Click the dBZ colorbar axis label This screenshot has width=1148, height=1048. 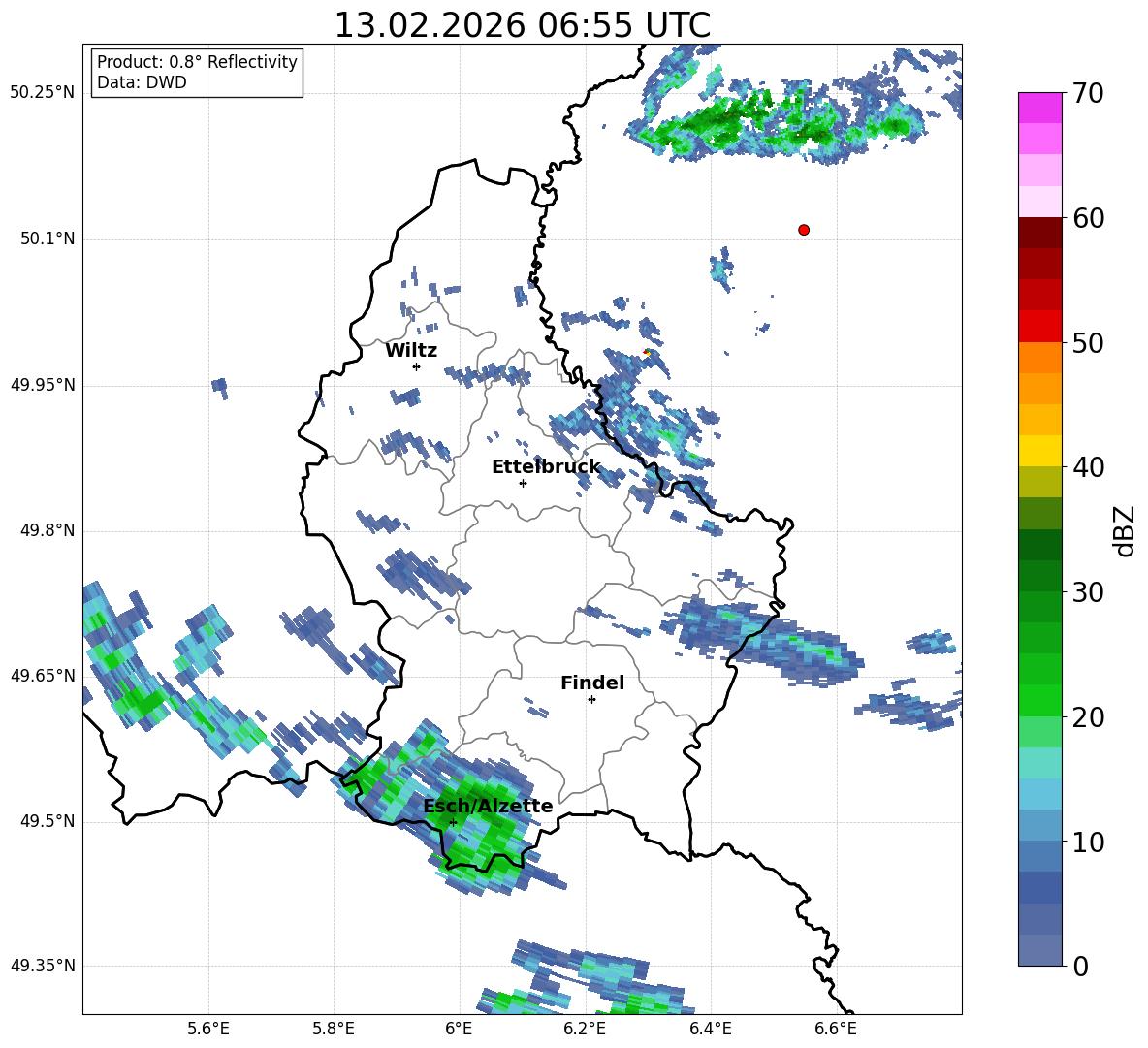[x=1126, y=530]
